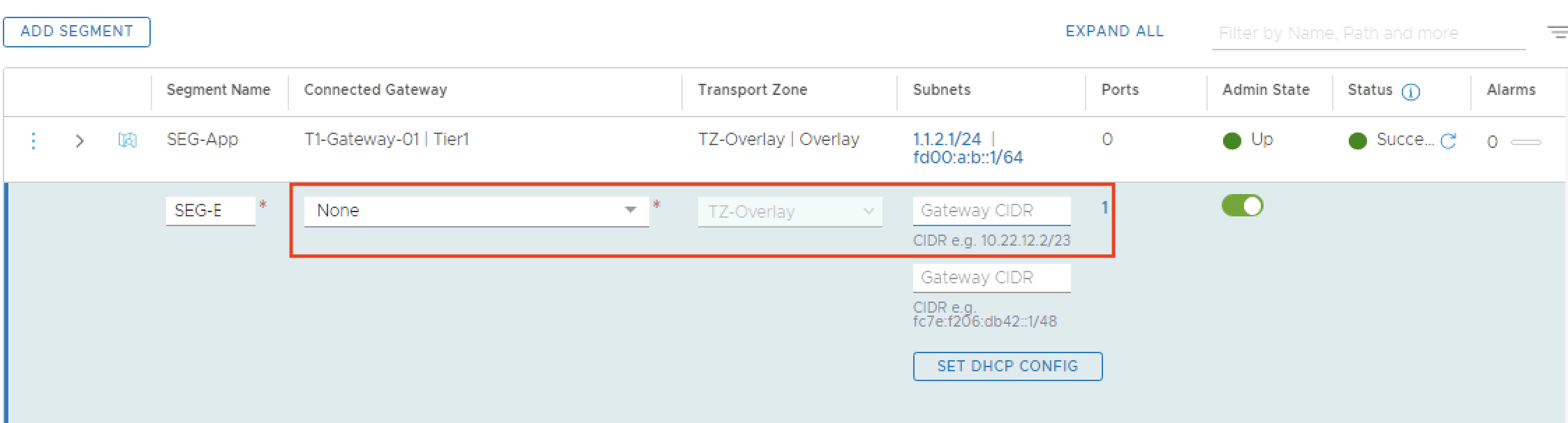Open the 1.1.2.1/24 subnet link

[947, 139]
